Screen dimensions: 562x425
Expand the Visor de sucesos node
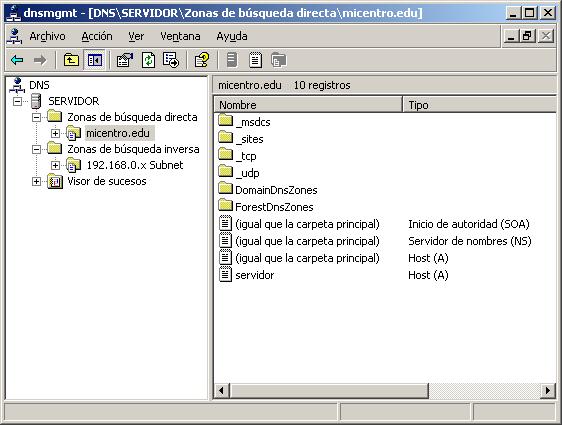pos(36,182)
